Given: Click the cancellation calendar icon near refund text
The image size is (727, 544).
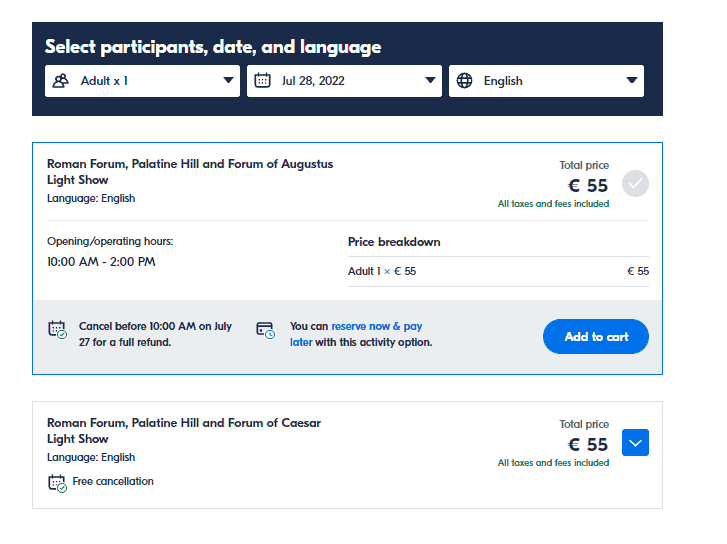Looking at the screenshot, I should 57,329.
